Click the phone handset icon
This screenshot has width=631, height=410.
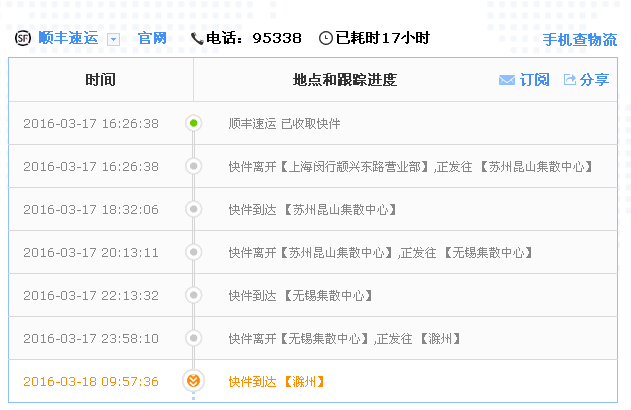(196, 38)
